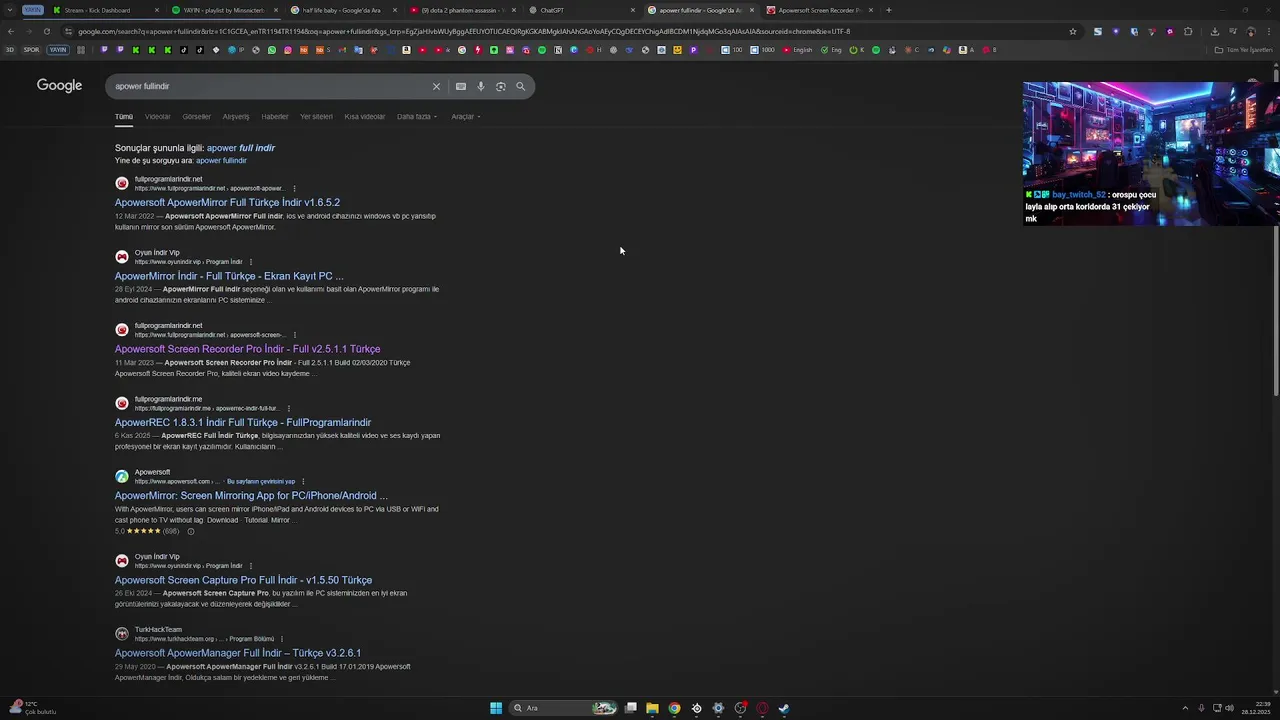Viewport: 1280px width, 720px height.
Task: Open Apowersoft ApowerManager Full İndir result
Action: point(238,653)
